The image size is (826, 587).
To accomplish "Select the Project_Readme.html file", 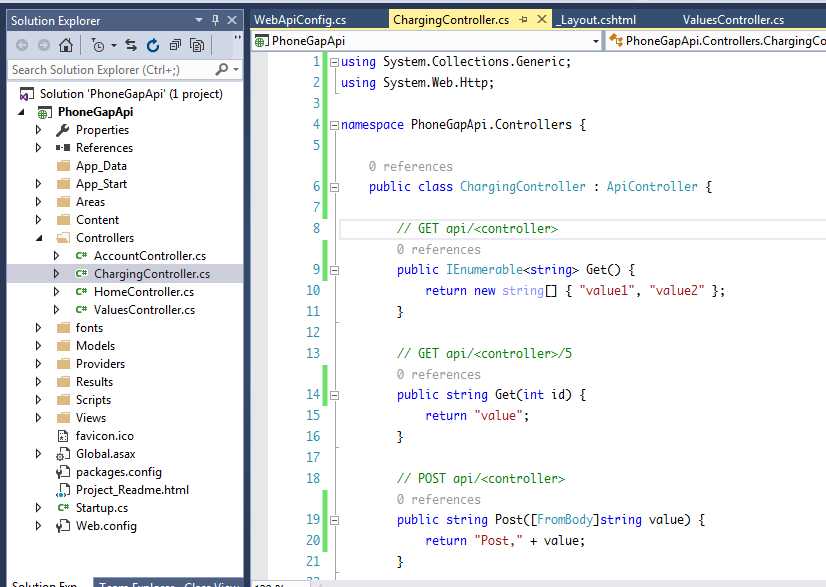I will 132,490.
